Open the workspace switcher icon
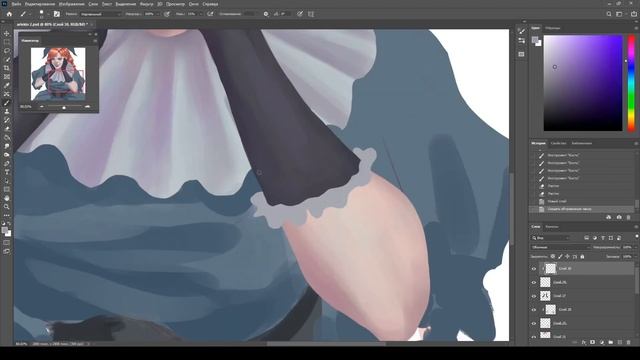Screen dimensions: 640x360 (x=619, y=14)
